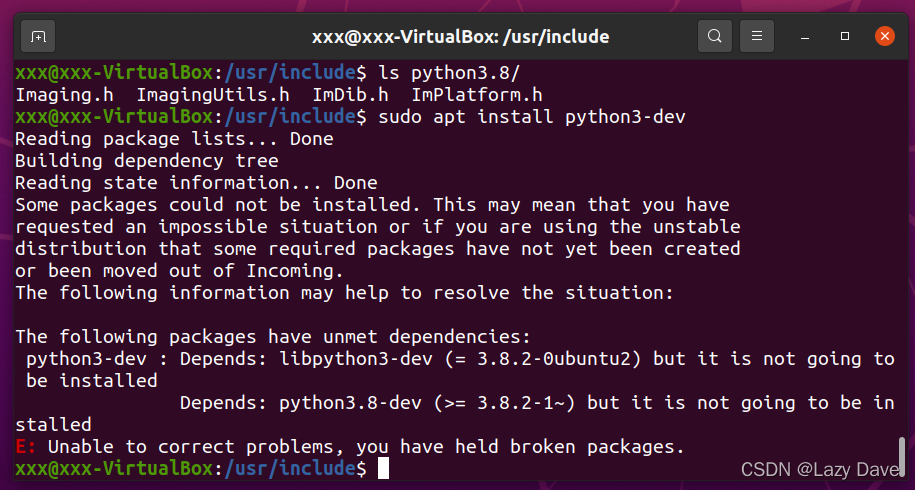Minimize the terminal window
This screenshot has width=915, height=490.
pyautogui.click(x=805, y=36)
